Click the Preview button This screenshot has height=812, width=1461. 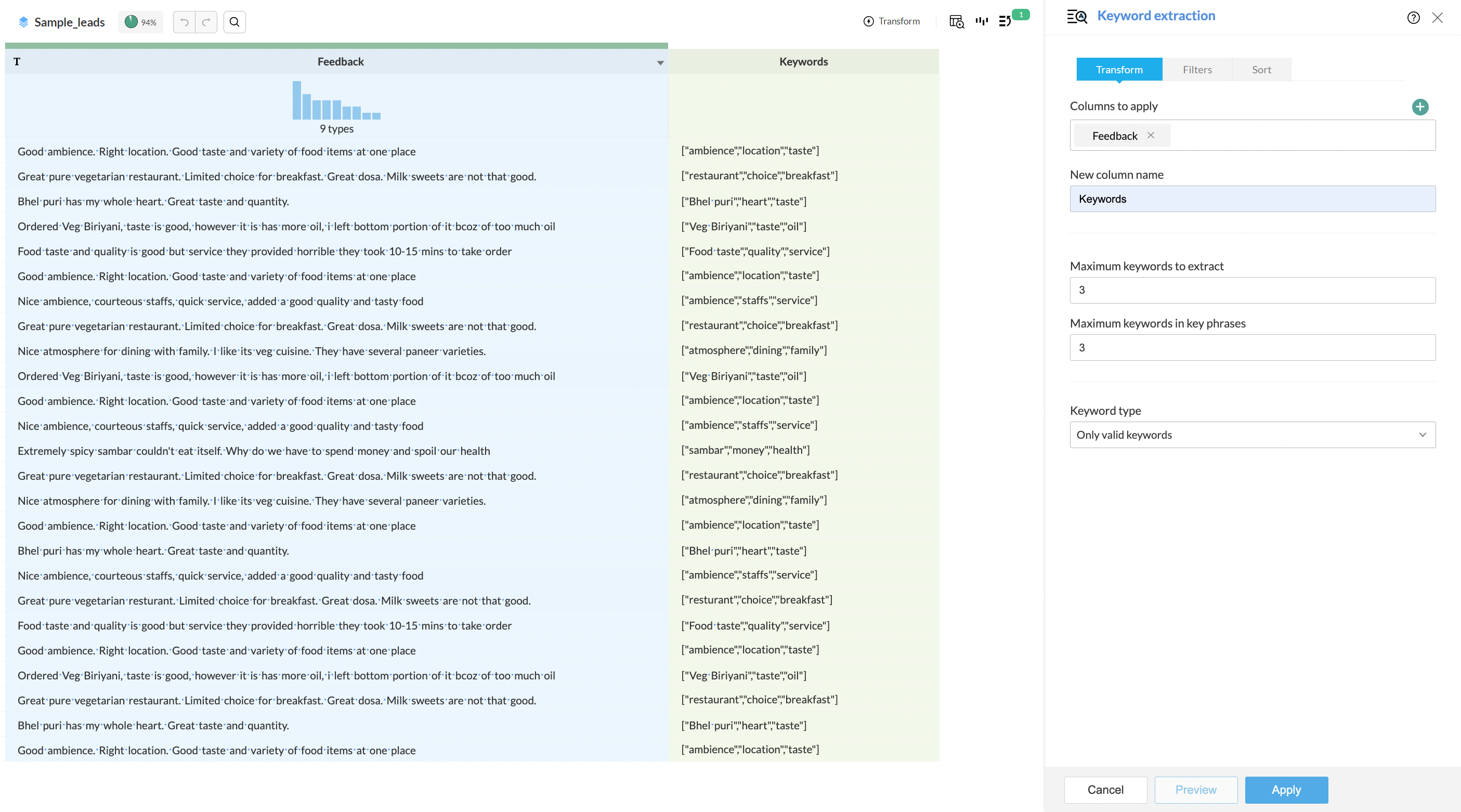click(x=1195, y=790)
